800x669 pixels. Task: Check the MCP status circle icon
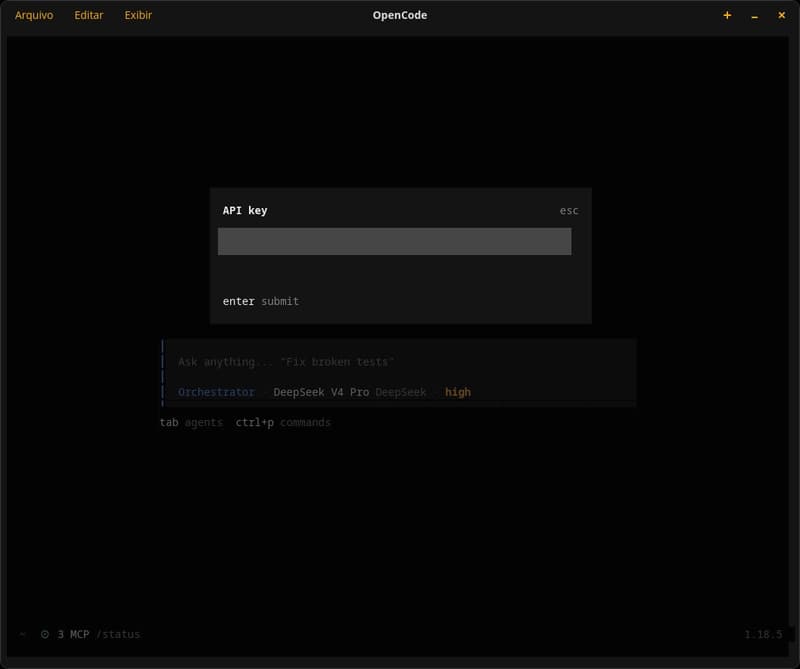click(x=45, y=634)
